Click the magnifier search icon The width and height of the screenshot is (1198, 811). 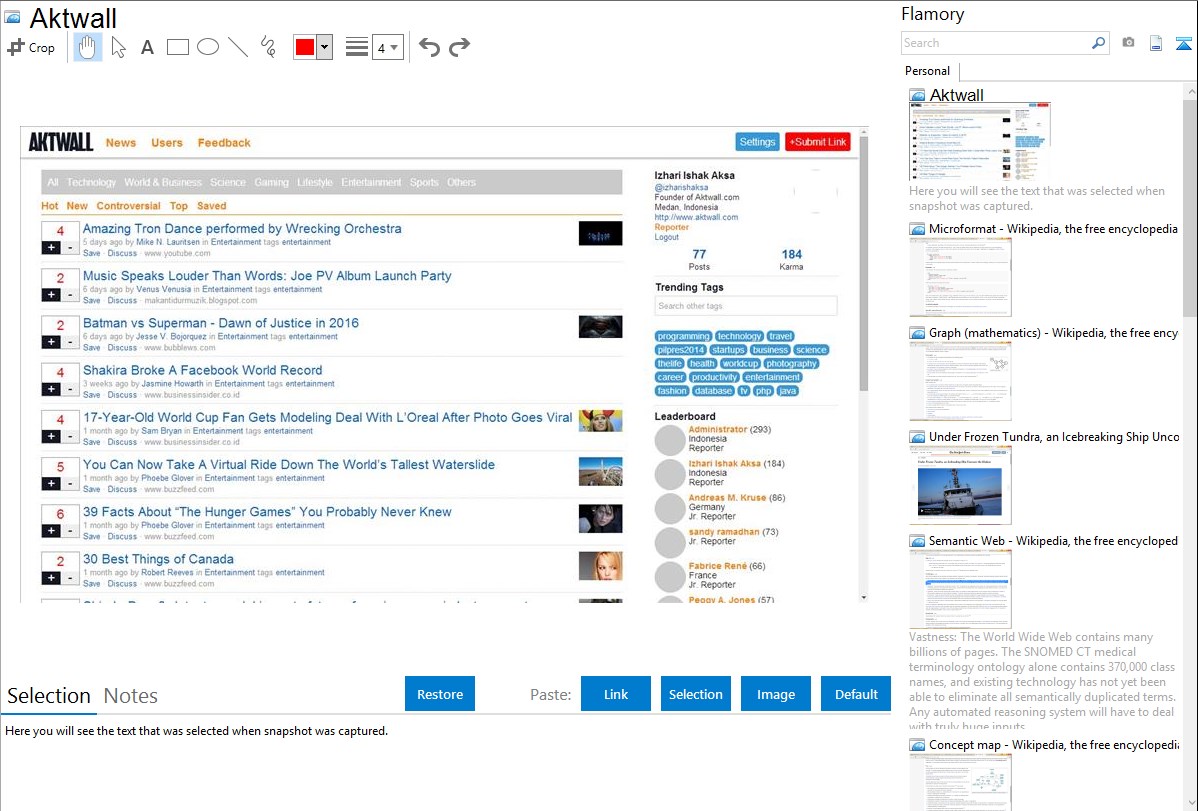pyautogui.click(x=1098, y=43)
